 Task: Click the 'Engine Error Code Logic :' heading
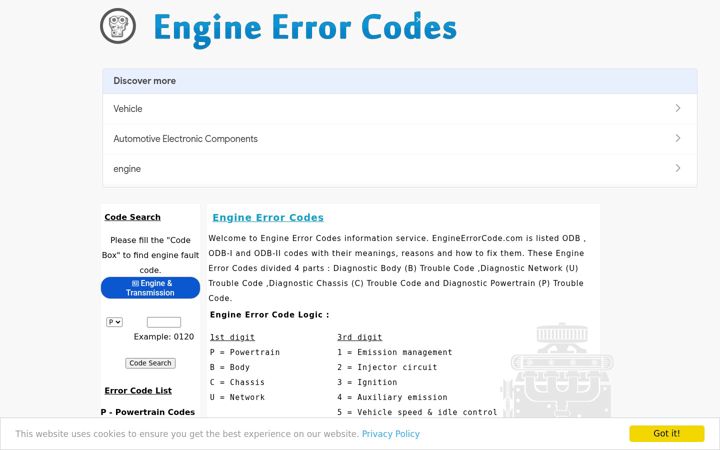[270, 315]
